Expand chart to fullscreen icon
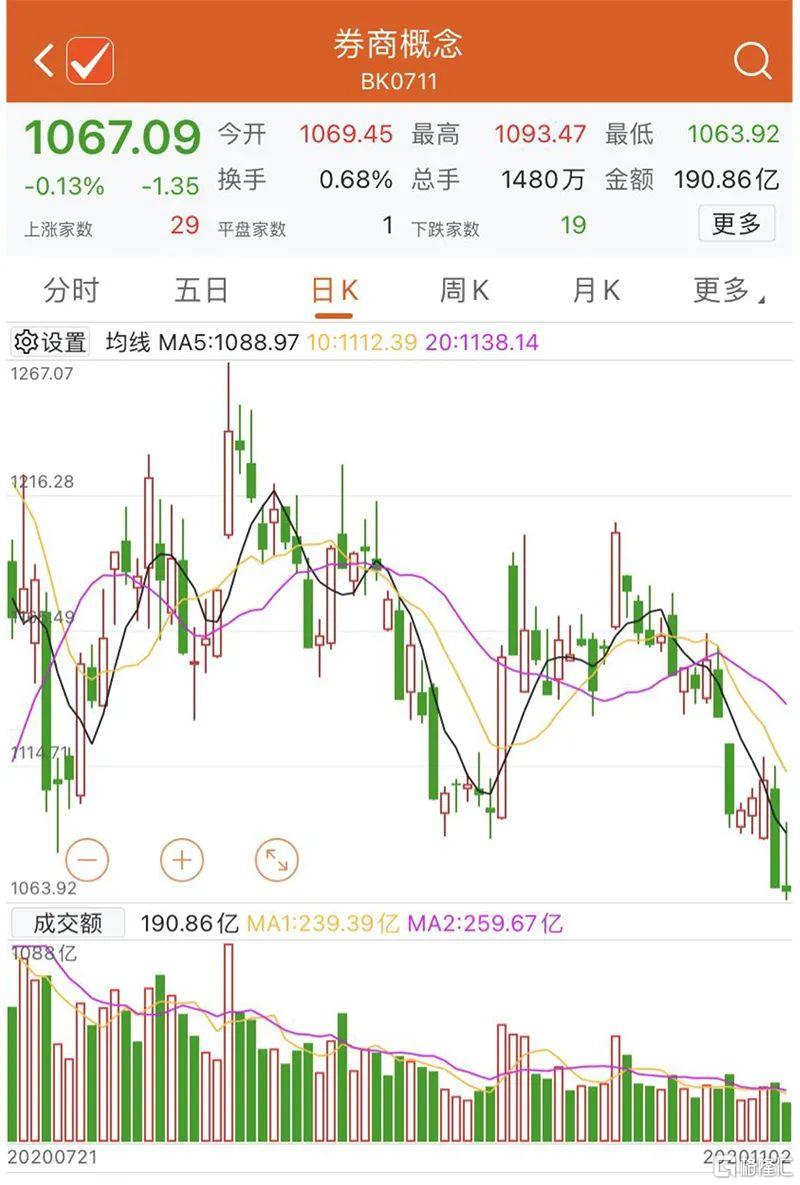 [277, 860]
